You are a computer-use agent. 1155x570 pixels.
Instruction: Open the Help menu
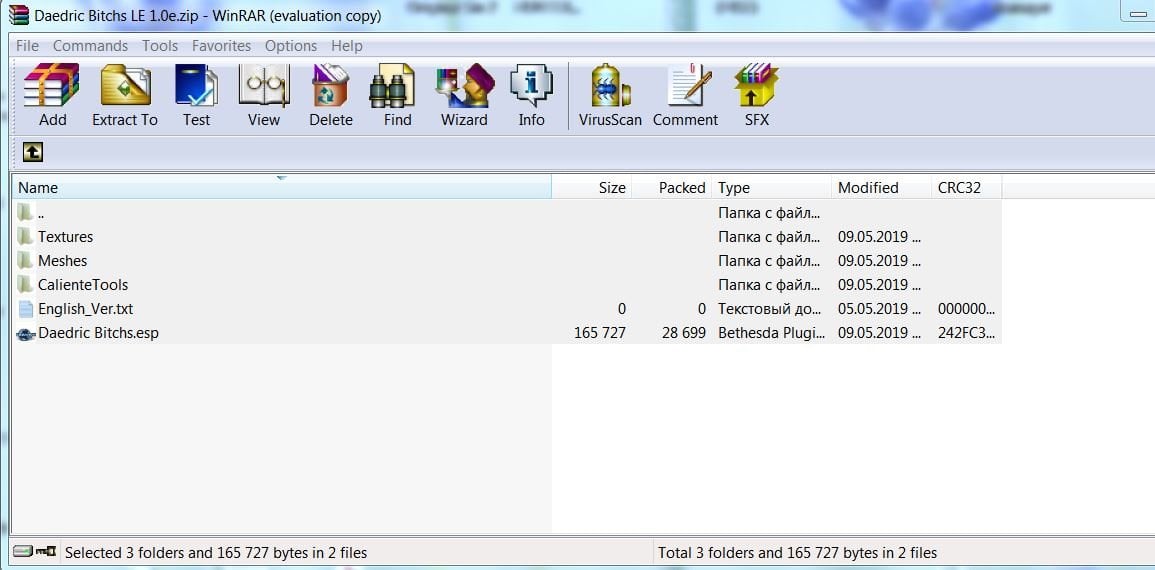coord(346,46)
